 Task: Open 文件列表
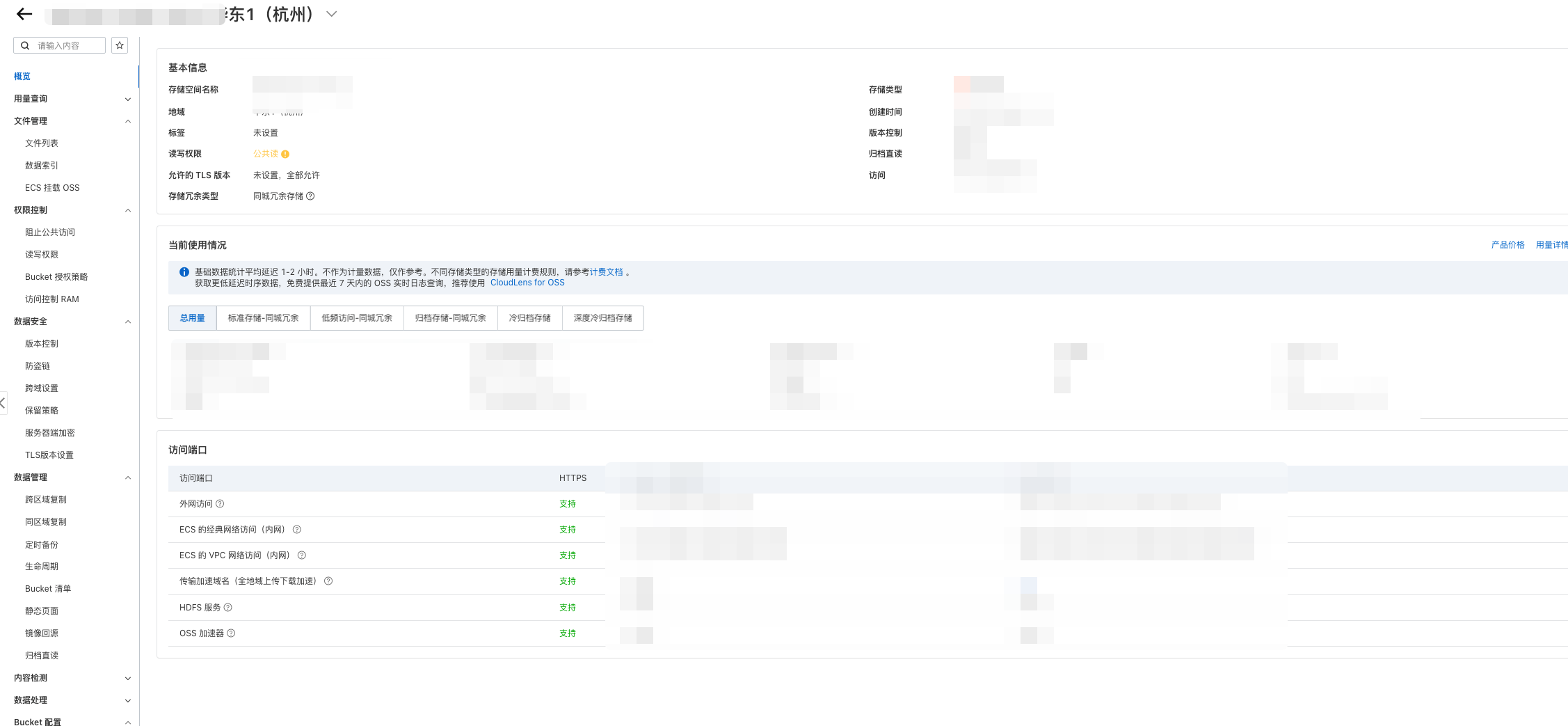click(x=42, y=143)
